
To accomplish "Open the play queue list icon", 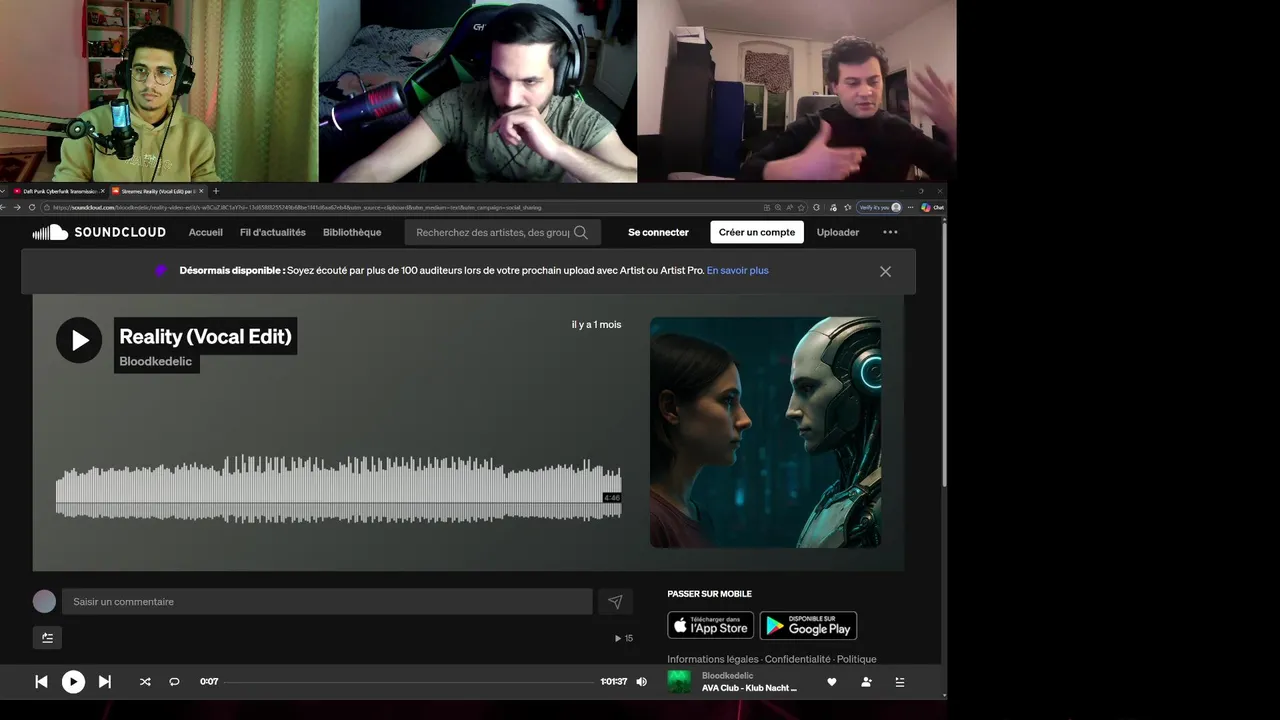I will [x=899, y=682].
